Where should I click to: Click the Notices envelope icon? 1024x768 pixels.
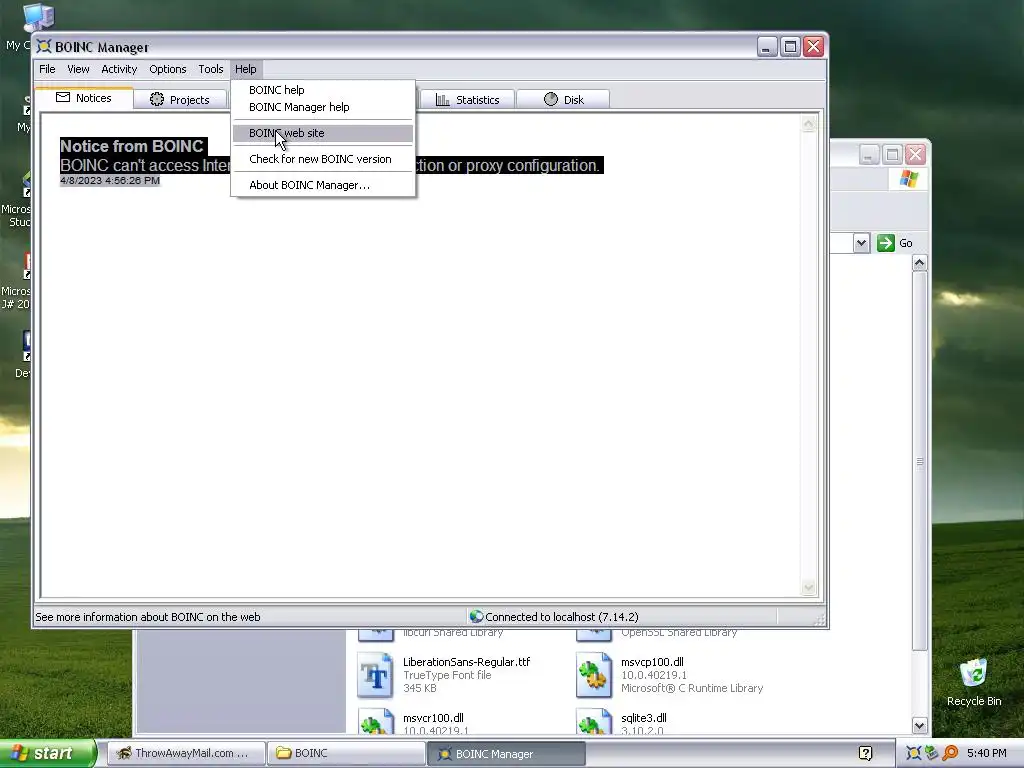pos(63,97)
